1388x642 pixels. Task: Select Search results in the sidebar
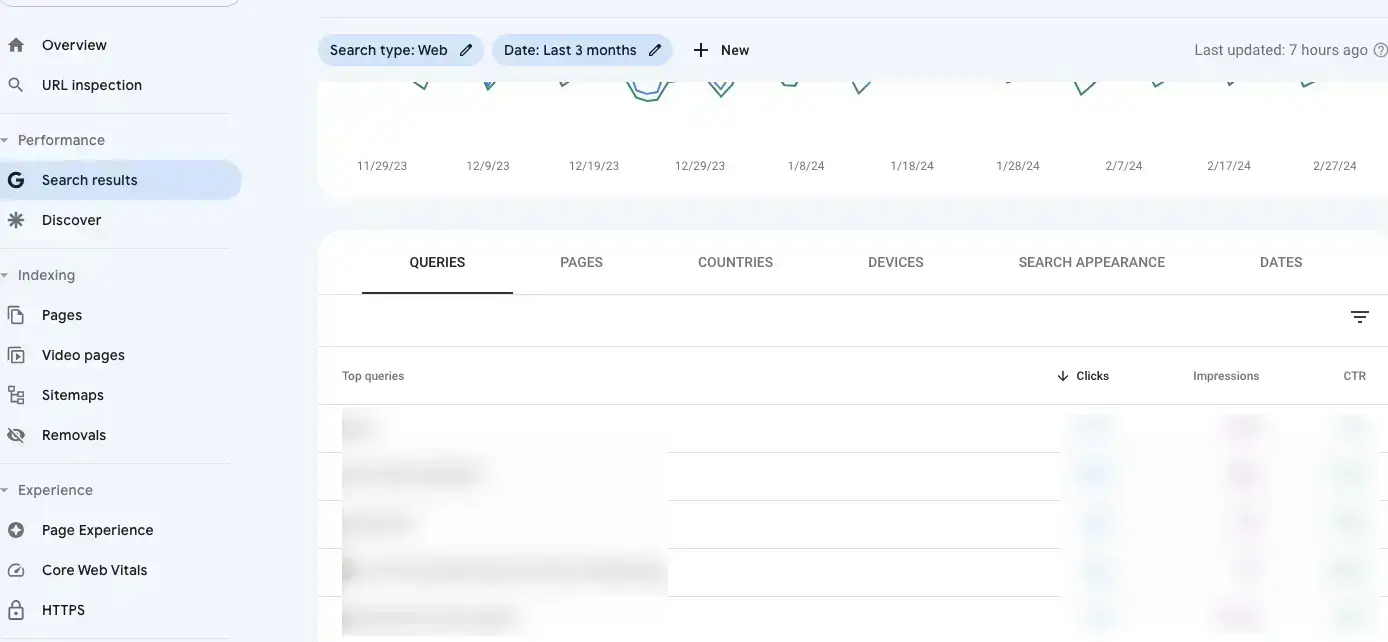pyautogui.click(x=120, y=180)
